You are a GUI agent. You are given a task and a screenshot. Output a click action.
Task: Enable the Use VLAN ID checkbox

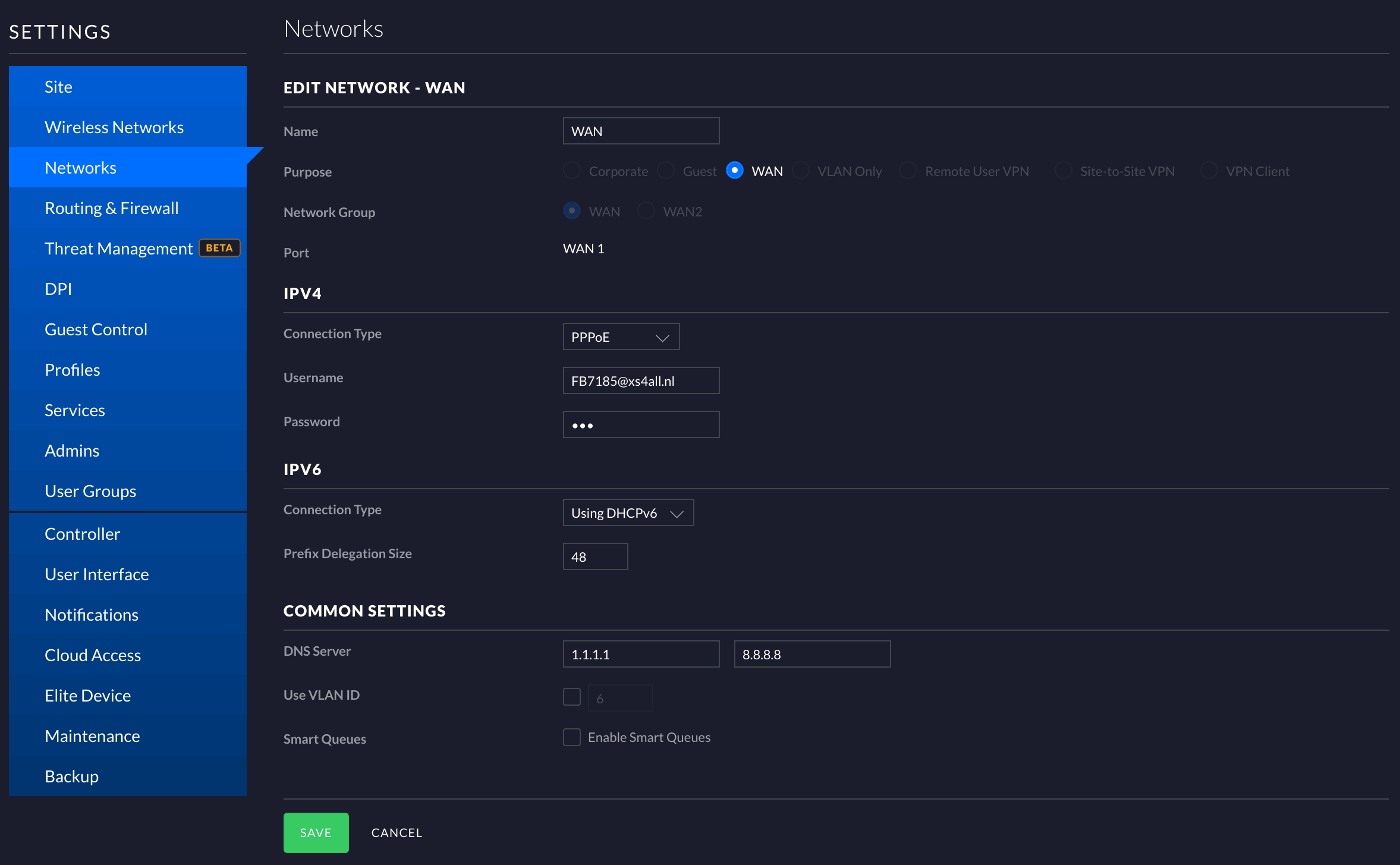point(571,696)
